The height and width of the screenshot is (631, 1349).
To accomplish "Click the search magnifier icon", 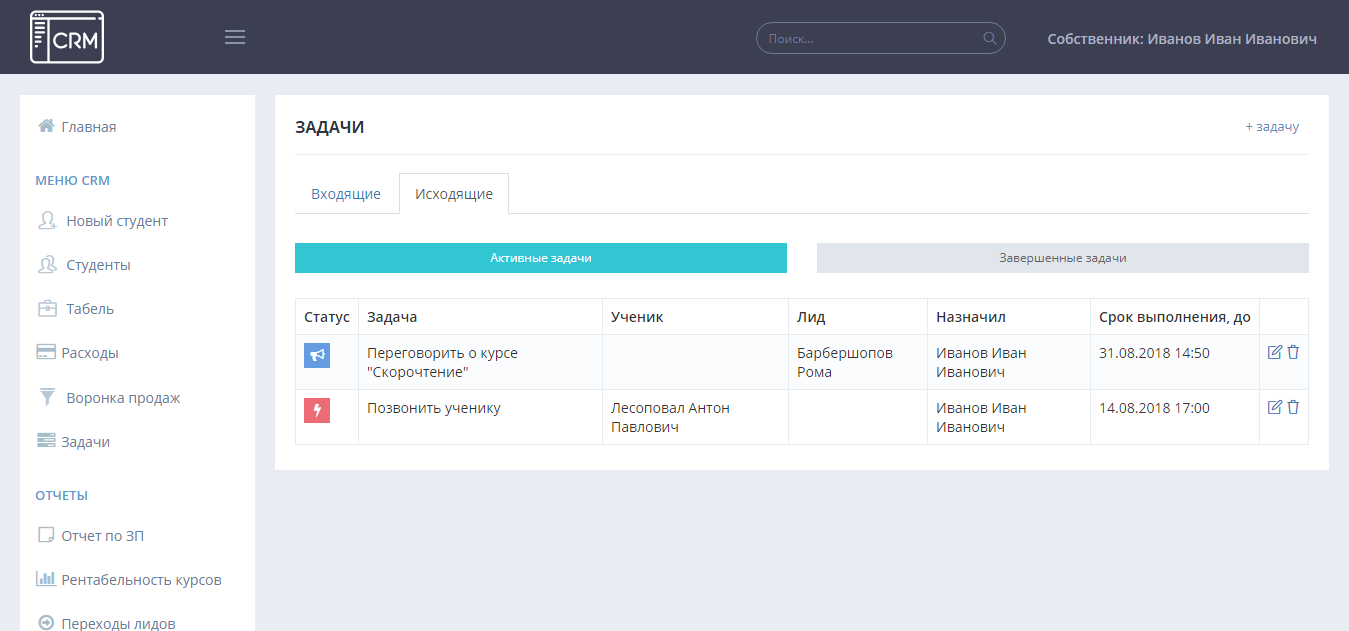I will pos(989,39).
